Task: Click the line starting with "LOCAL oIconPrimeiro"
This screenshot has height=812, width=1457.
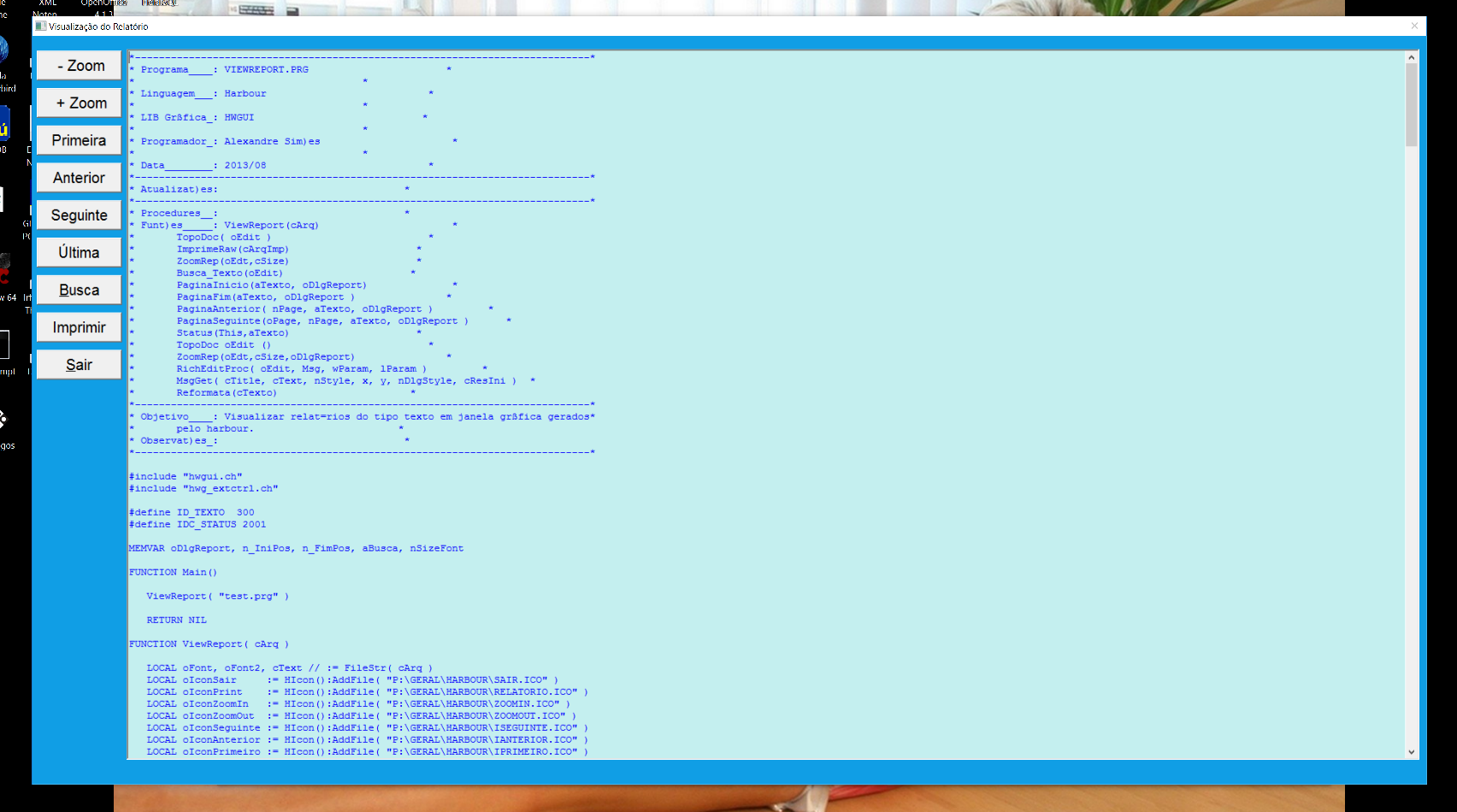Action: 368,752
